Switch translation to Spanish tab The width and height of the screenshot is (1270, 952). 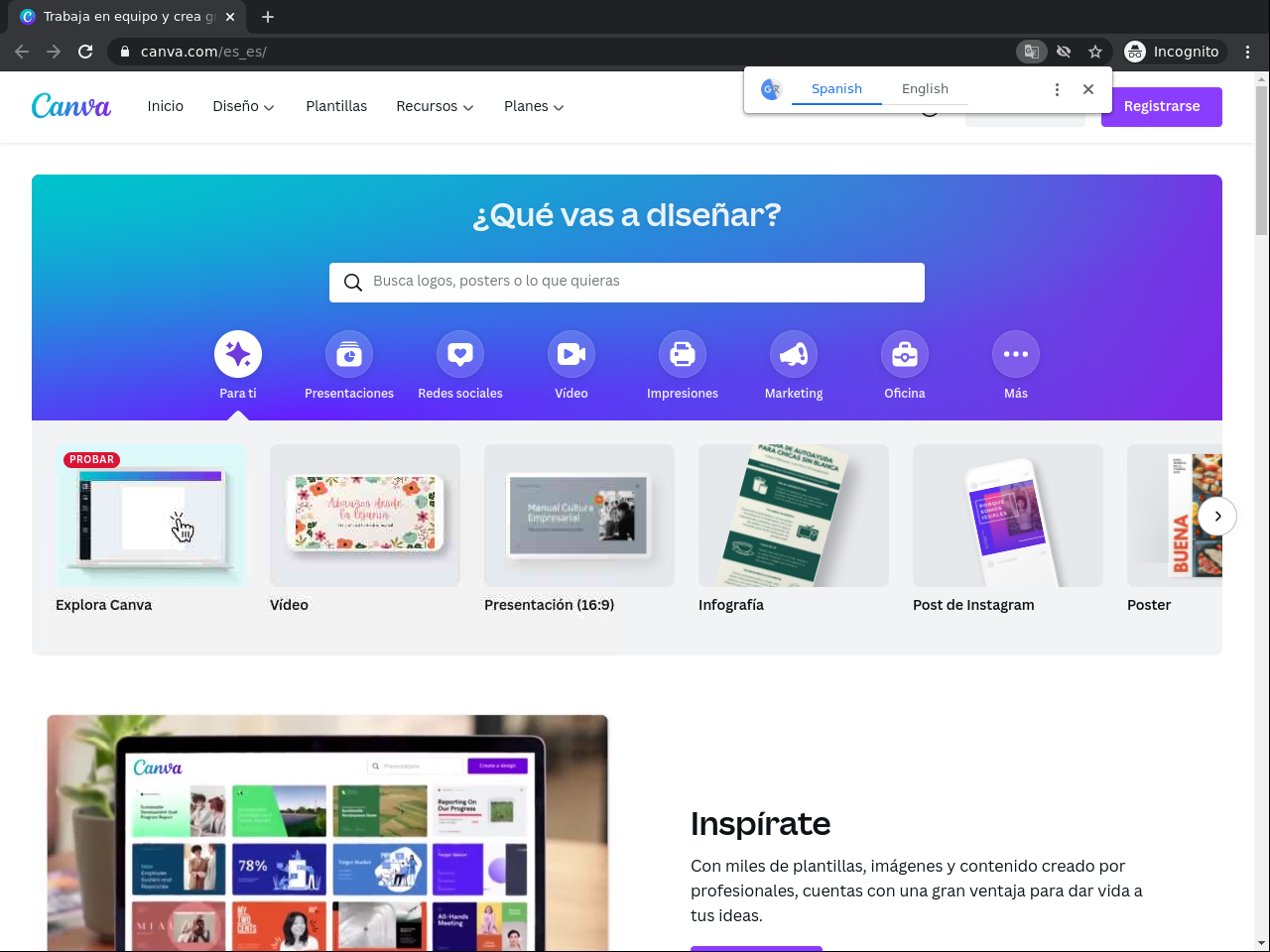836,89
